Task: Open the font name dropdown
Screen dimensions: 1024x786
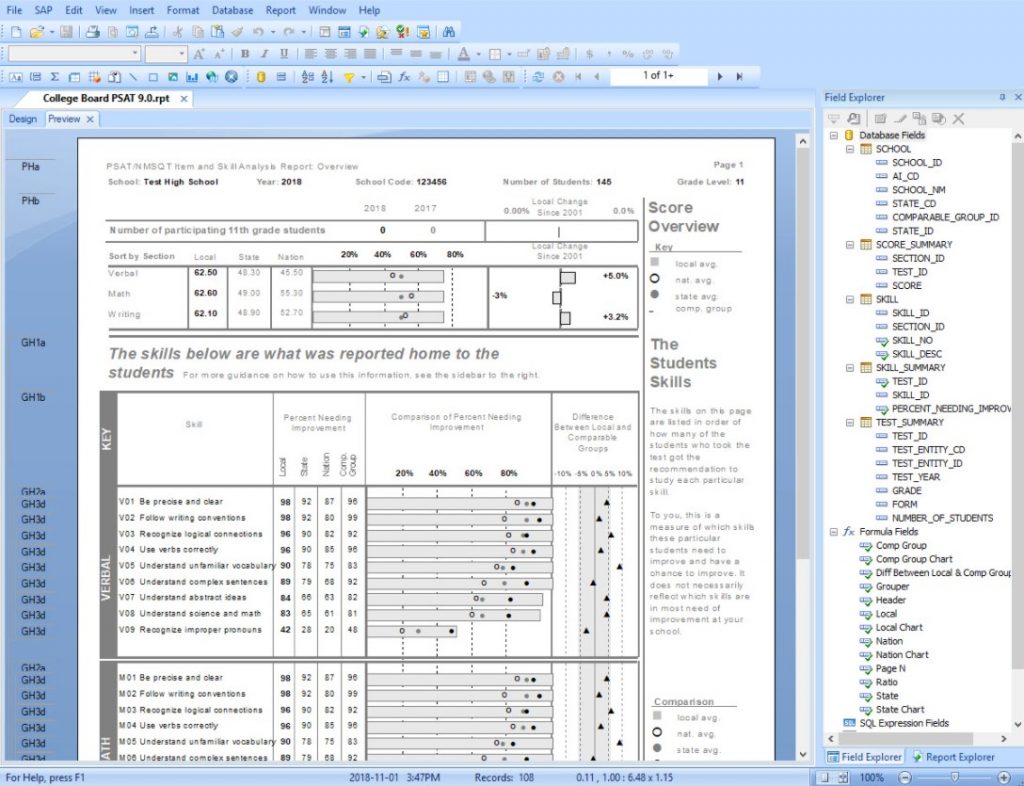Action: (135, 54)
